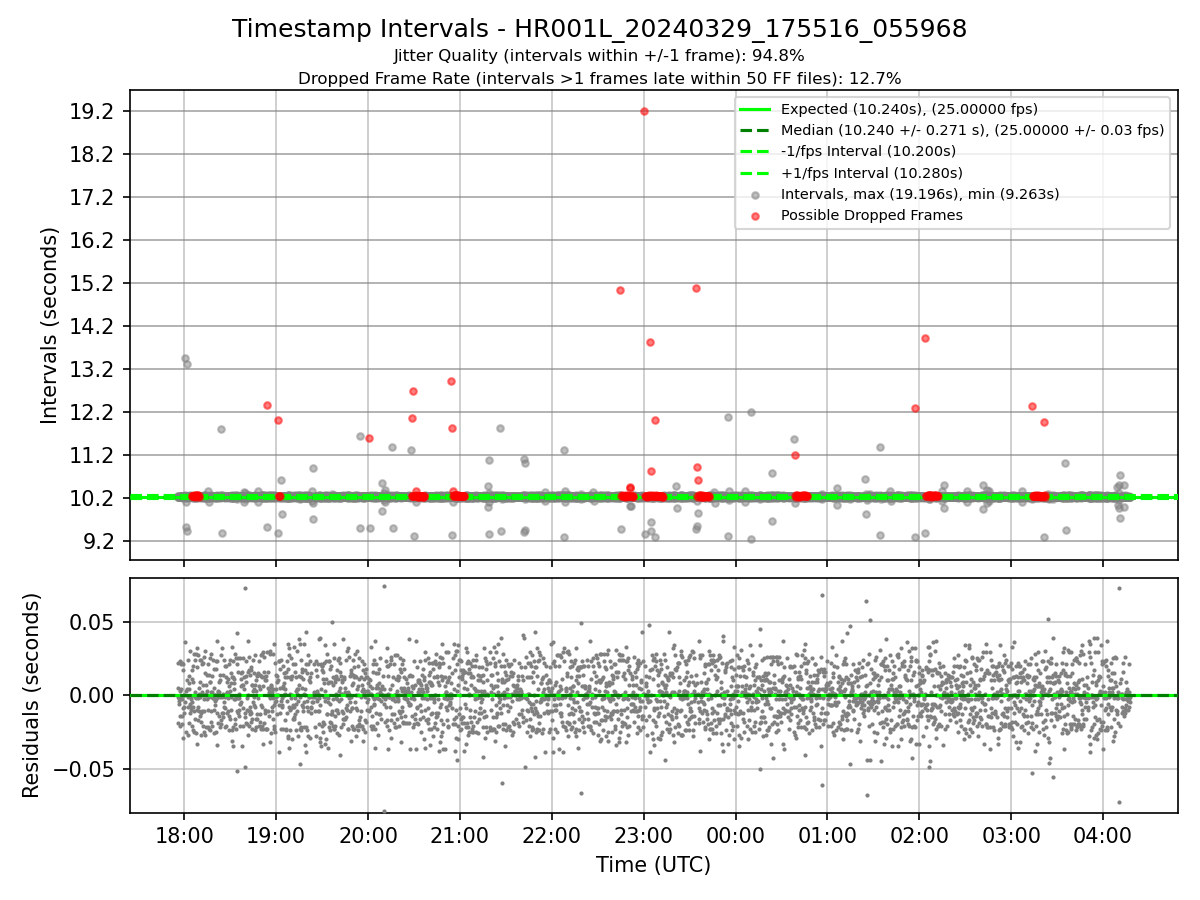The image size is (1200, 900).
Task: Click the x-axis tick label '04:00'
Action: 1103,834
